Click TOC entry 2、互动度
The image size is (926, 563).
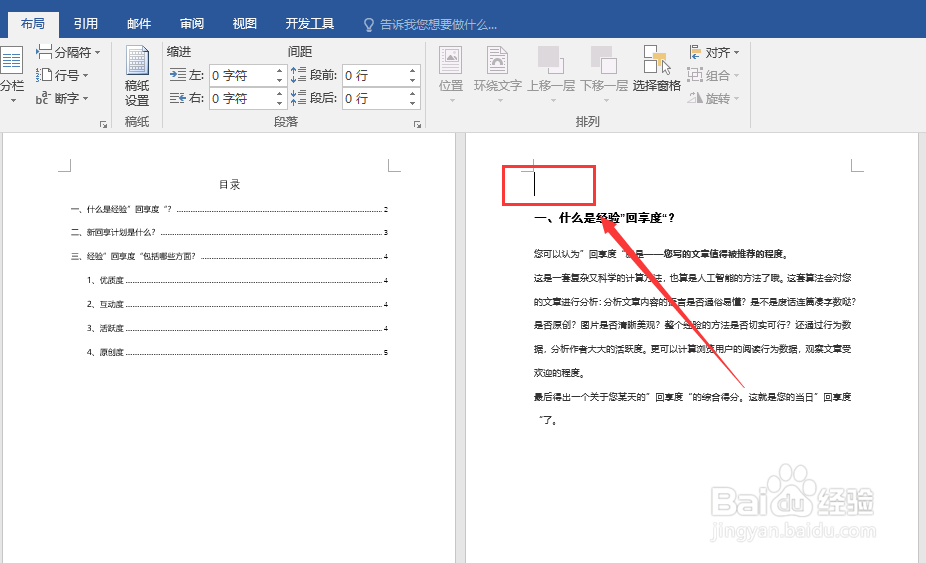pos(237,304)
